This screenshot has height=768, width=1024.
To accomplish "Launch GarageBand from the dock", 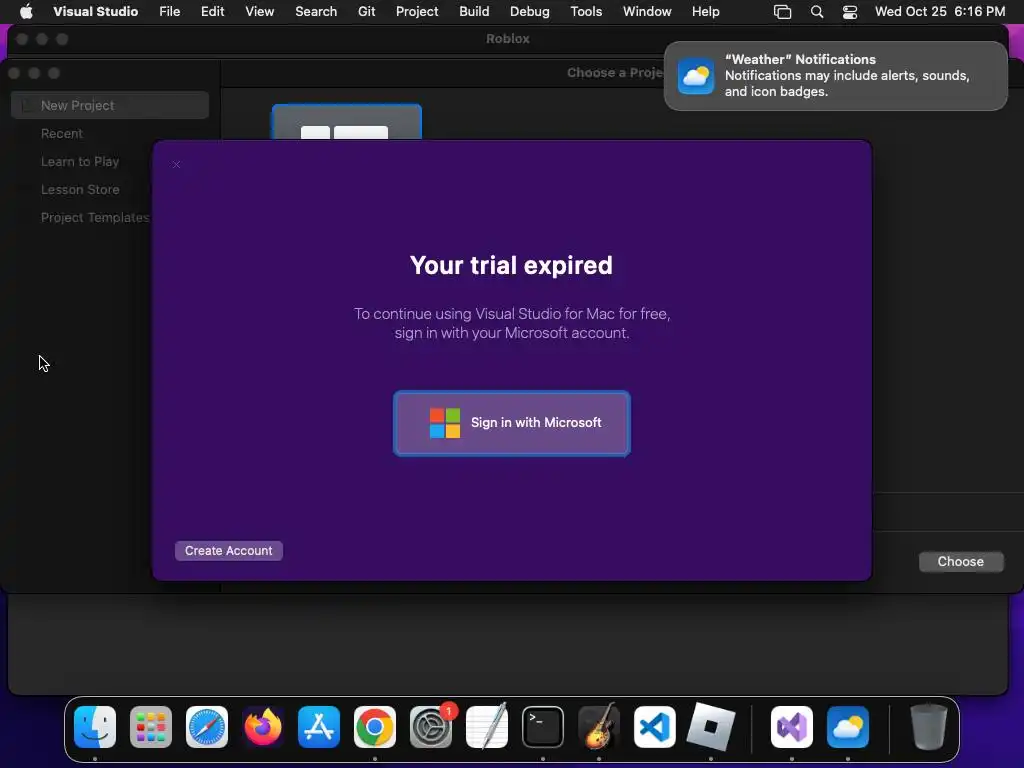I will click(599, 727).
